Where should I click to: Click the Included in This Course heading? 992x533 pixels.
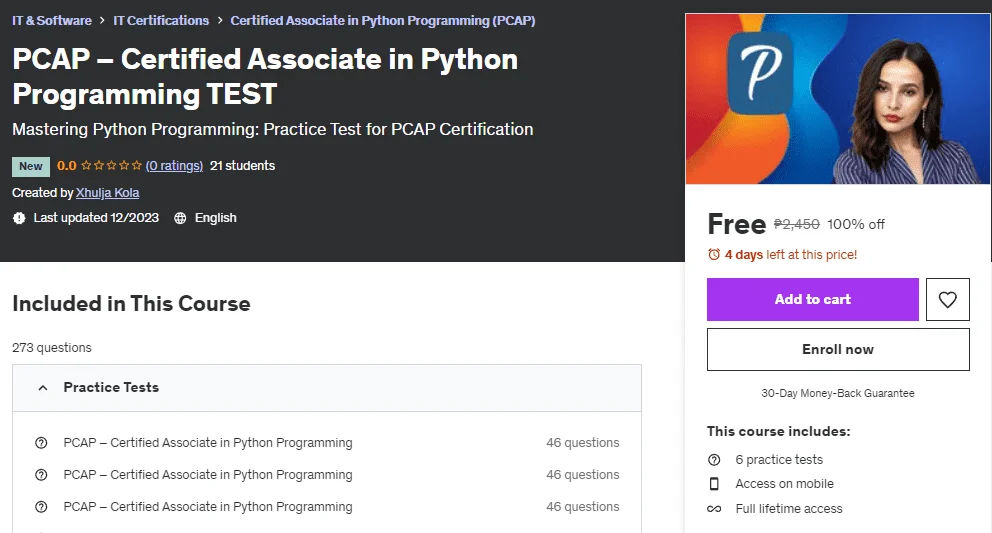[x=131, y=304]
